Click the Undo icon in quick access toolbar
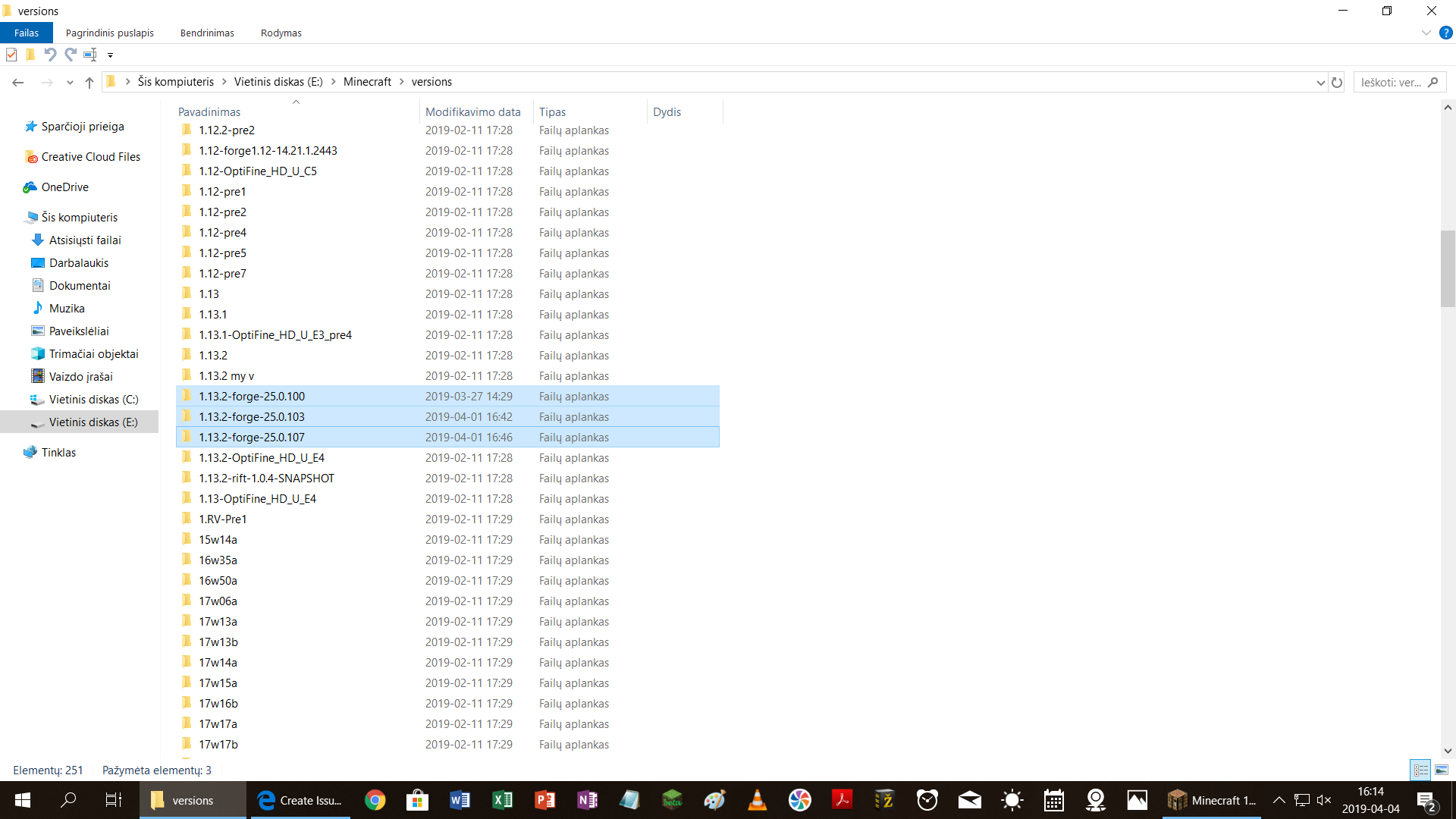The width and height of the screenshot is (1456, 819). (x=50, y=55)
